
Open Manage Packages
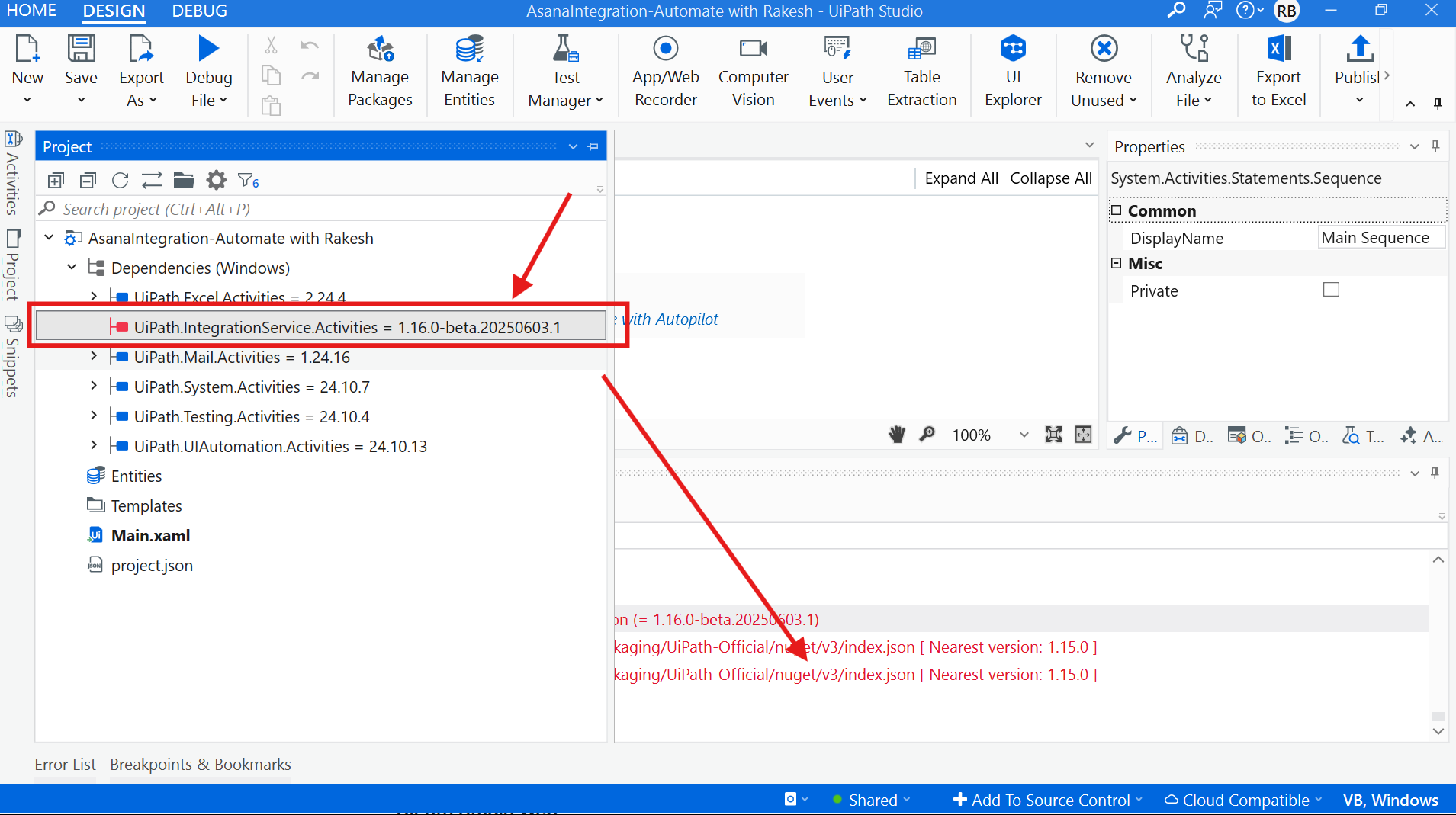[380, 71]
